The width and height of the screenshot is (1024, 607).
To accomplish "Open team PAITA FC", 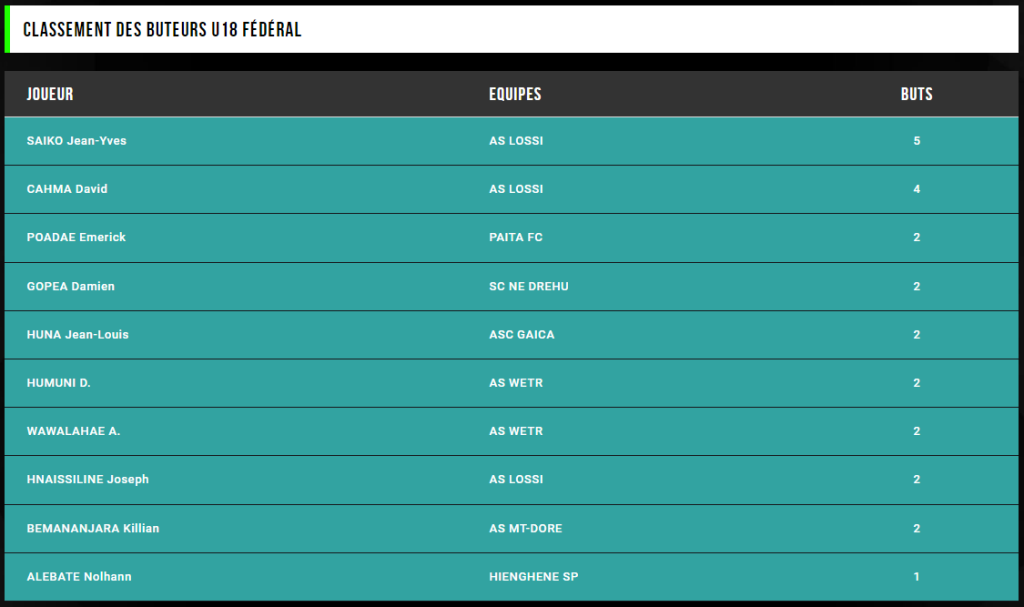I will (516, 237).
